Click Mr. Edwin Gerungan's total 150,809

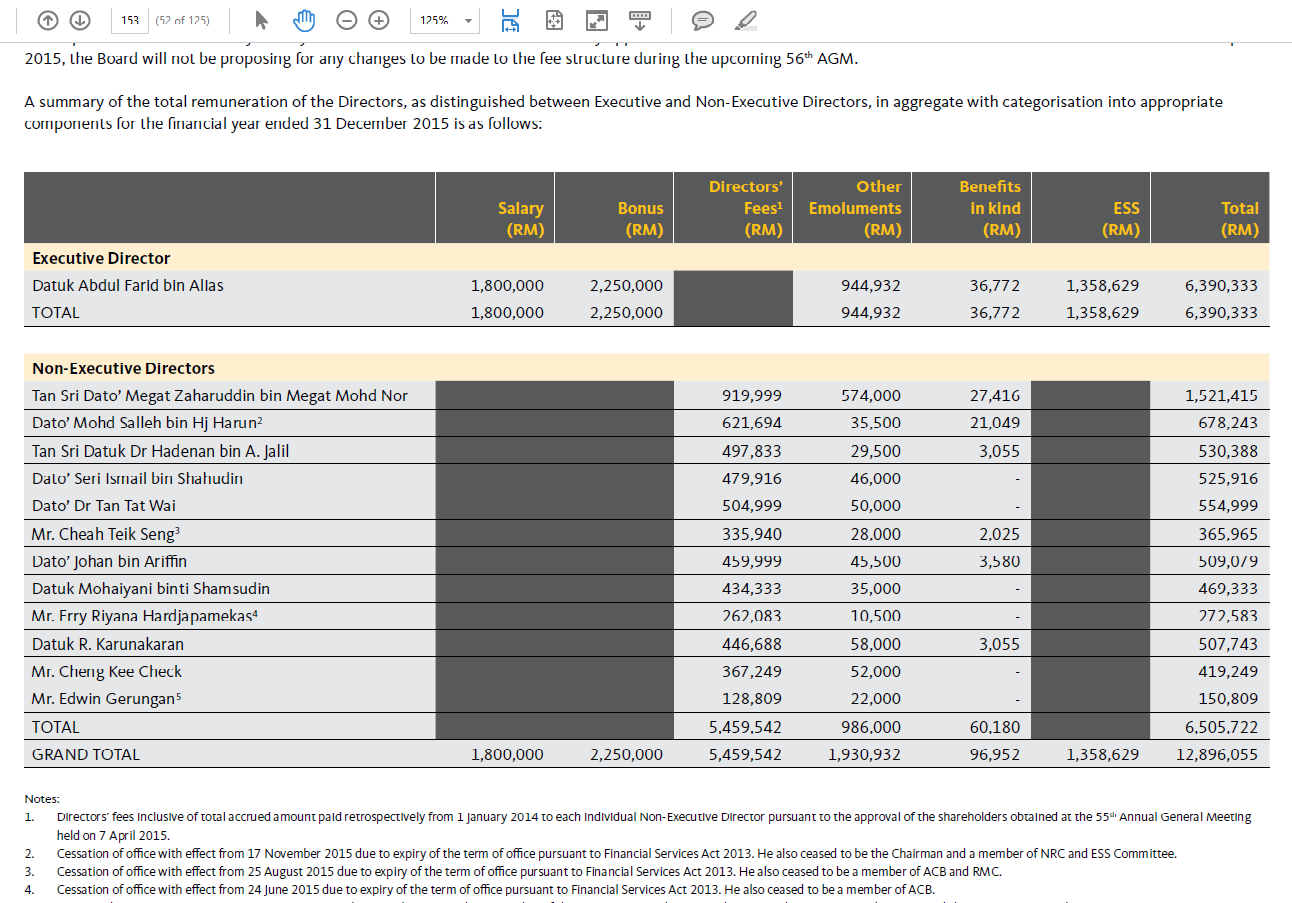point(1229,698)
